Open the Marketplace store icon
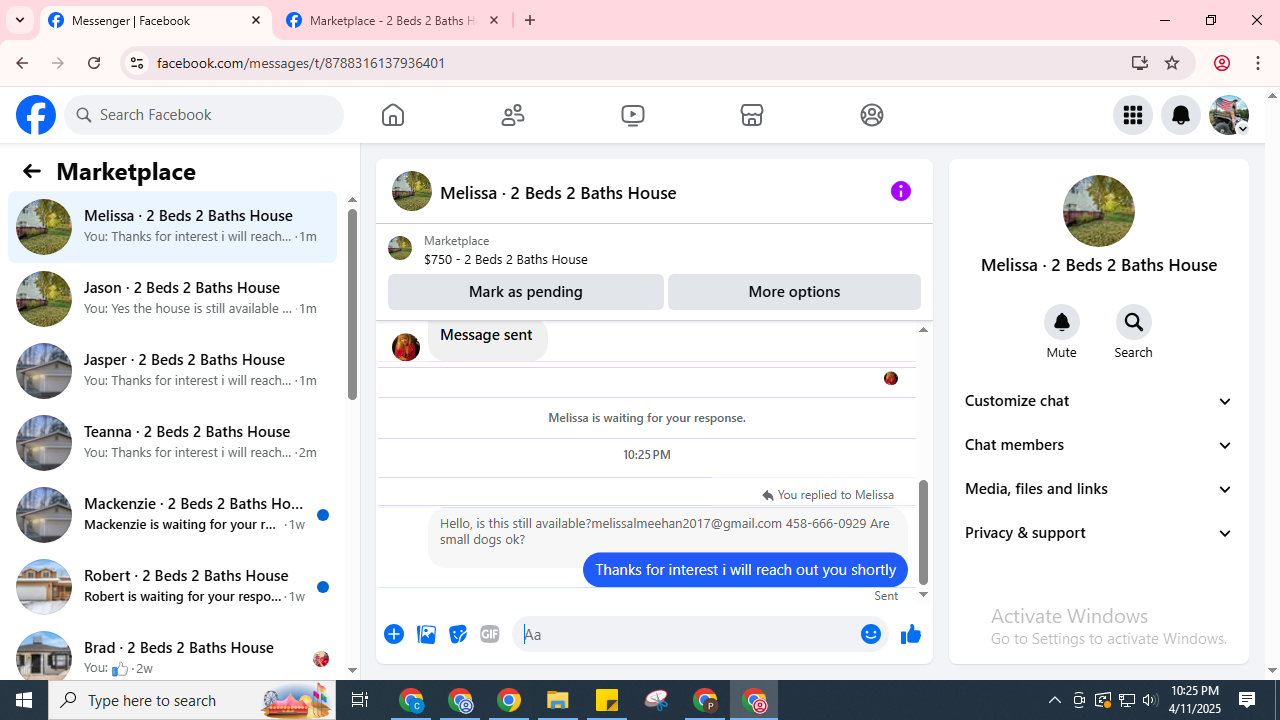Screen dimensions: 1280x720 (x=752, y=115)
